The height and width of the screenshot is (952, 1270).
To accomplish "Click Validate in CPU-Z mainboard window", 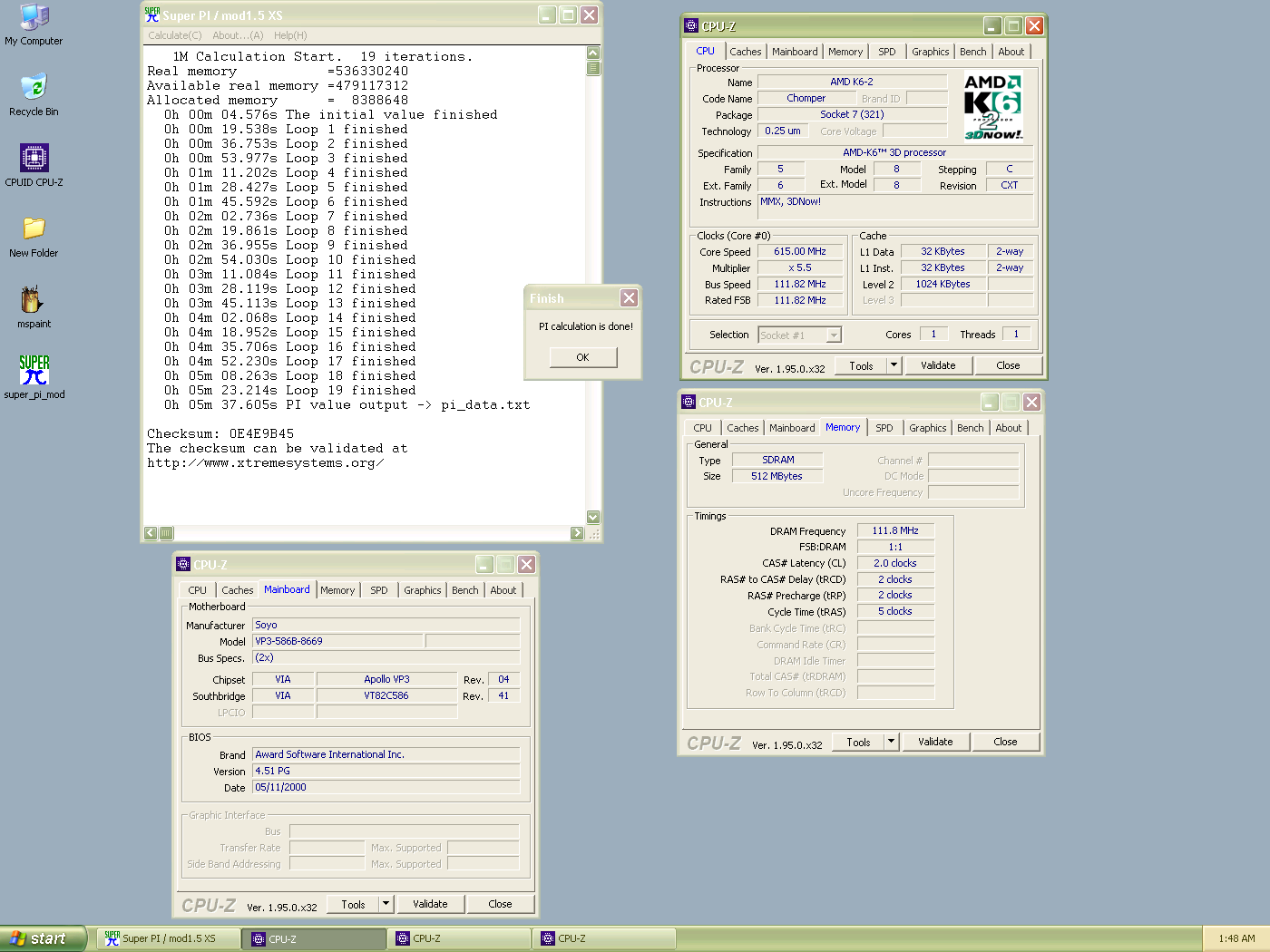I will 431,904.
